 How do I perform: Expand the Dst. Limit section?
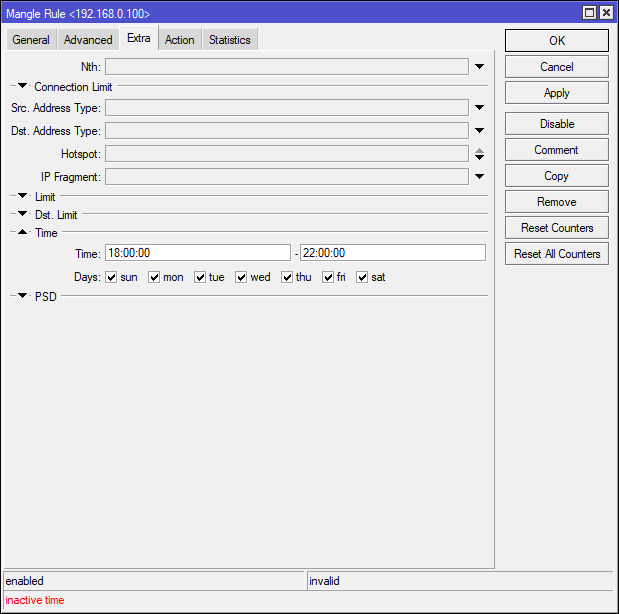(23, 215)
